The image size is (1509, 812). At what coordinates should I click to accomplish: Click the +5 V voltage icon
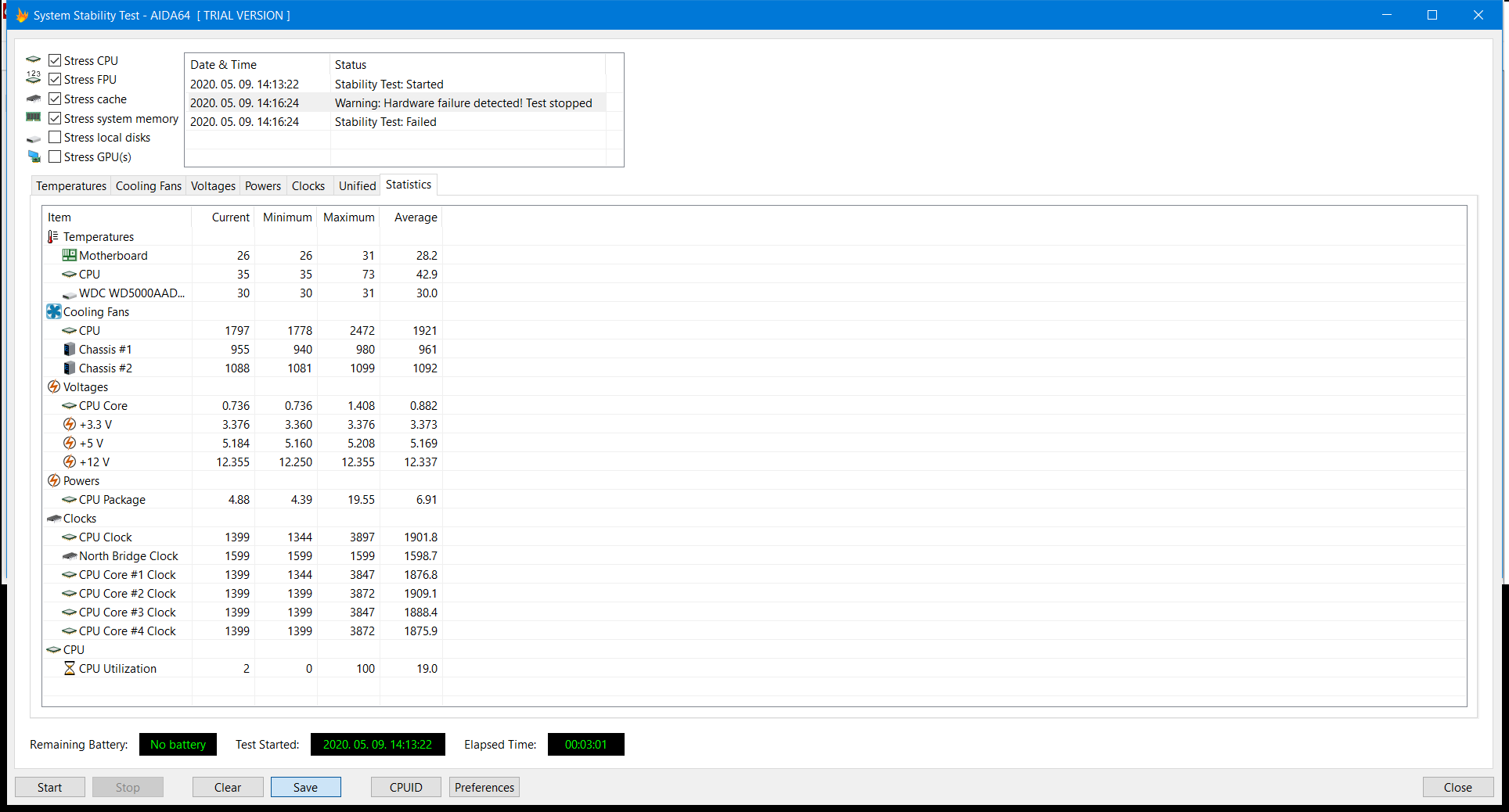pyautogui.click(x=70, y=443)
